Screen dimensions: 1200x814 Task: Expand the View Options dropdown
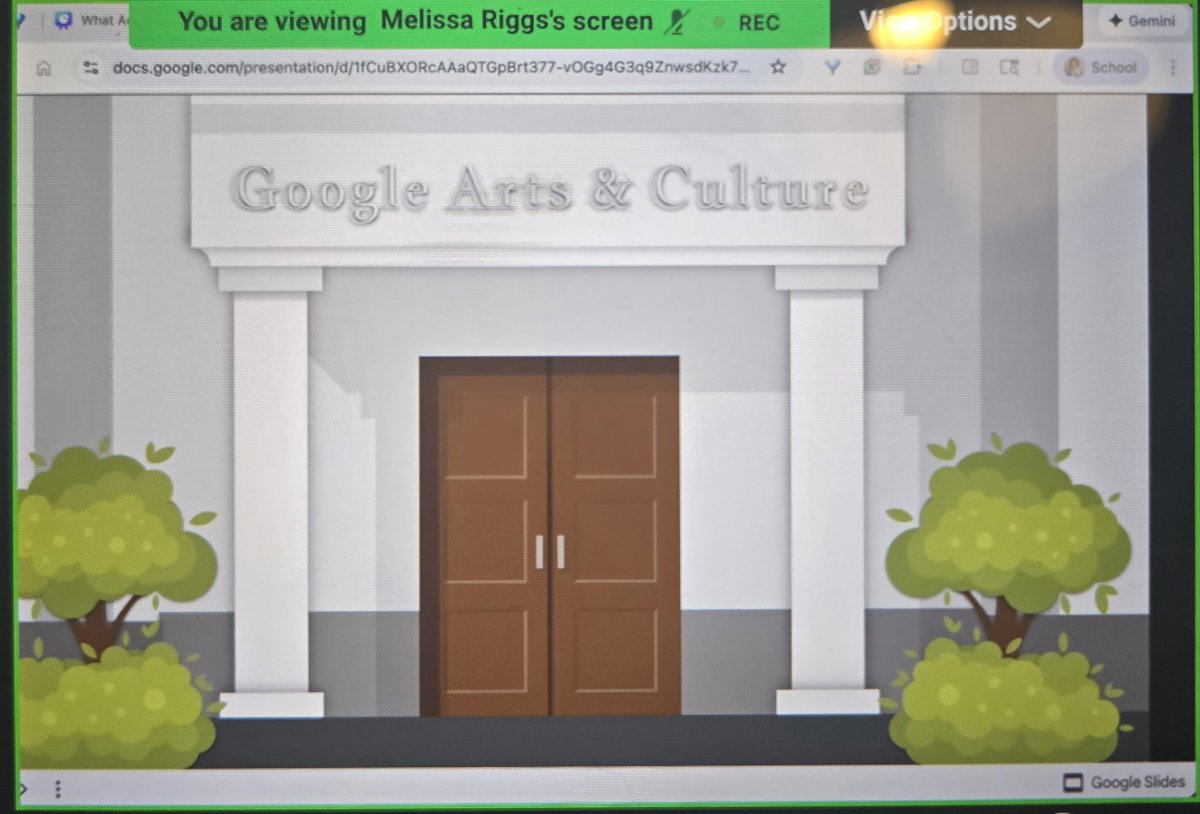pos(955,21)
